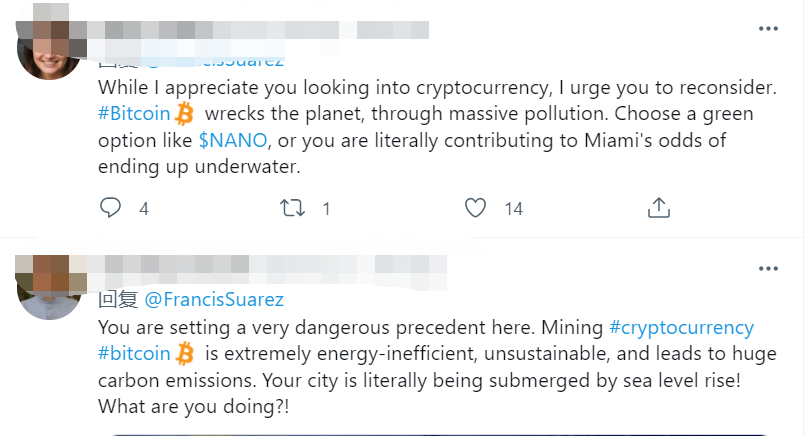Open lowercase #bitcoin hashtag in second tweet

coord(133,353)
